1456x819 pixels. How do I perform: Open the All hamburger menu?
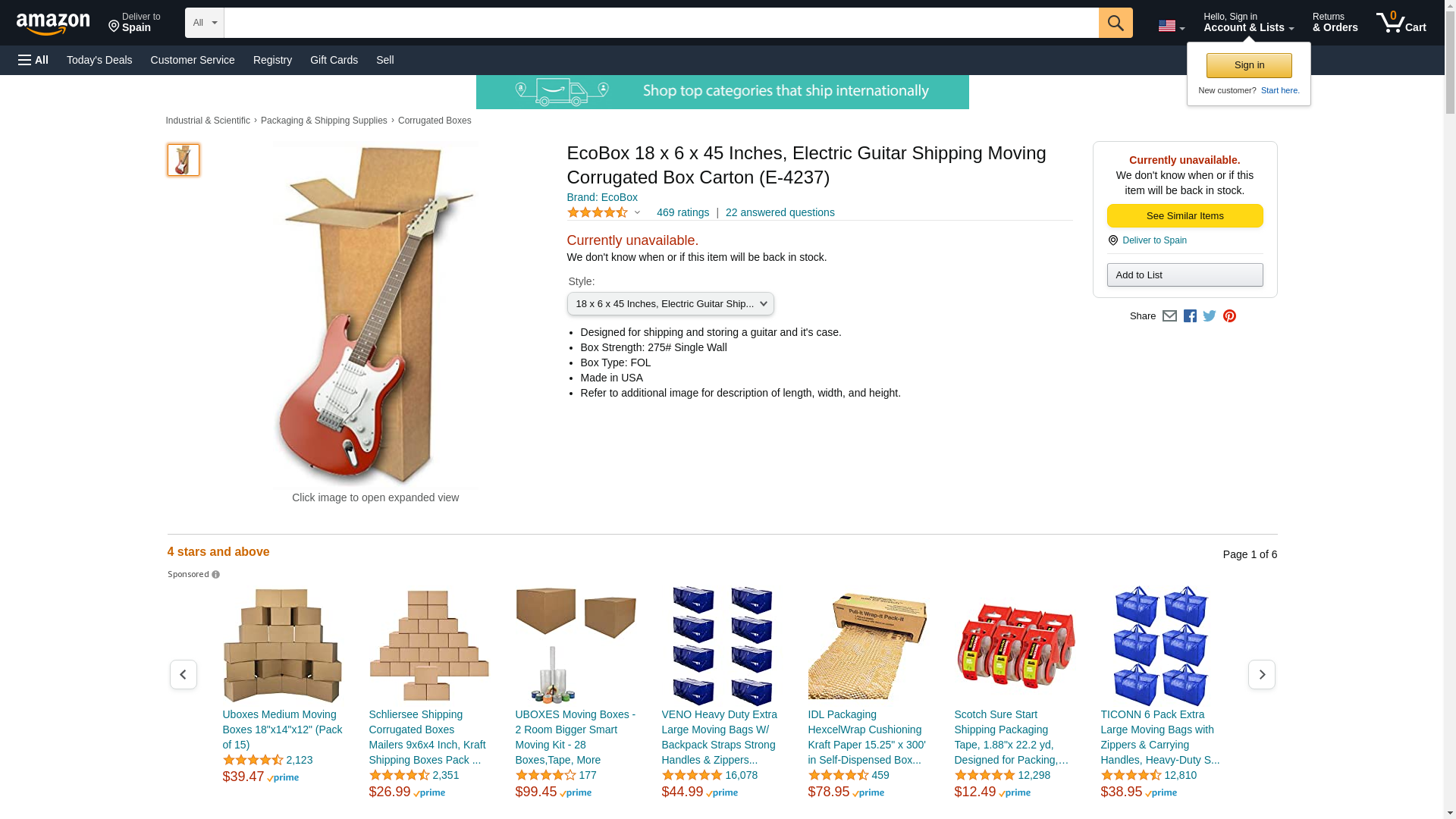(x=33, y=60)
